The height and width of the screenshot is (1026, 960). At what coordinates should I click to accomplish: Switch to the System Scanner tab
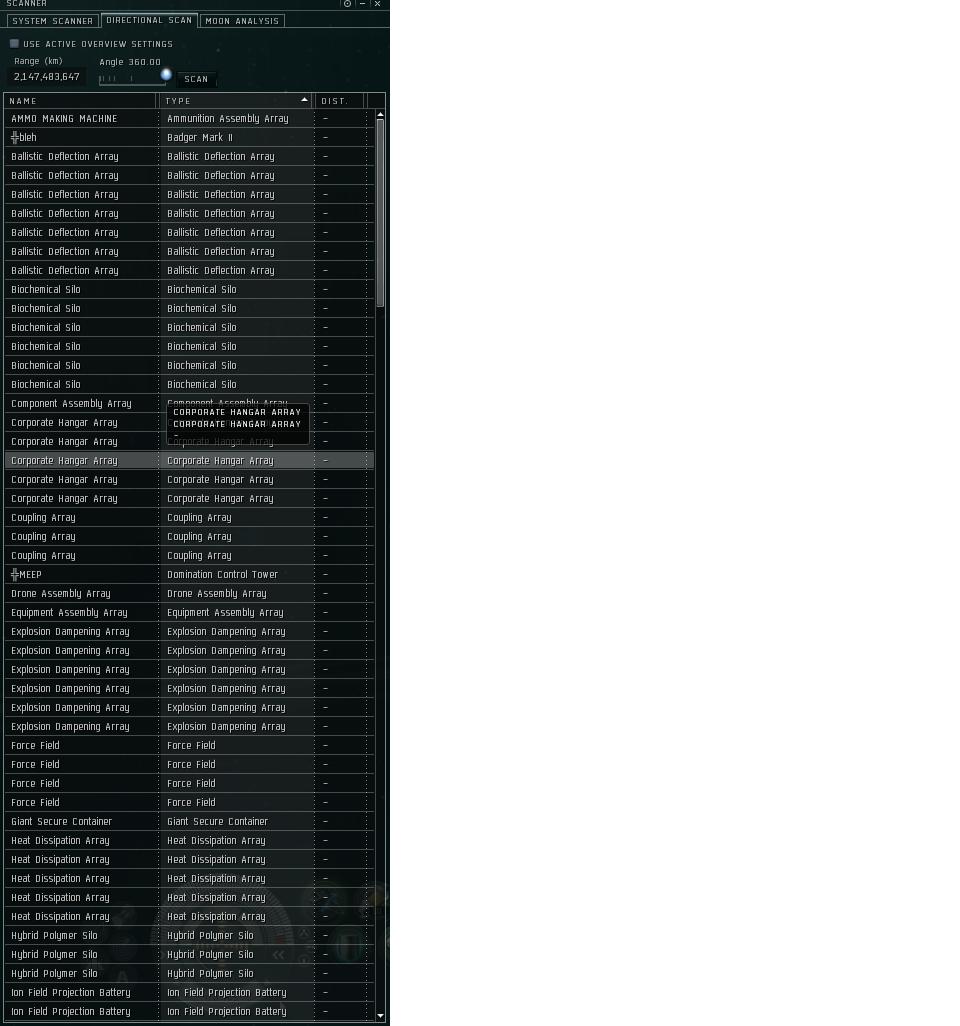point(52,21)
